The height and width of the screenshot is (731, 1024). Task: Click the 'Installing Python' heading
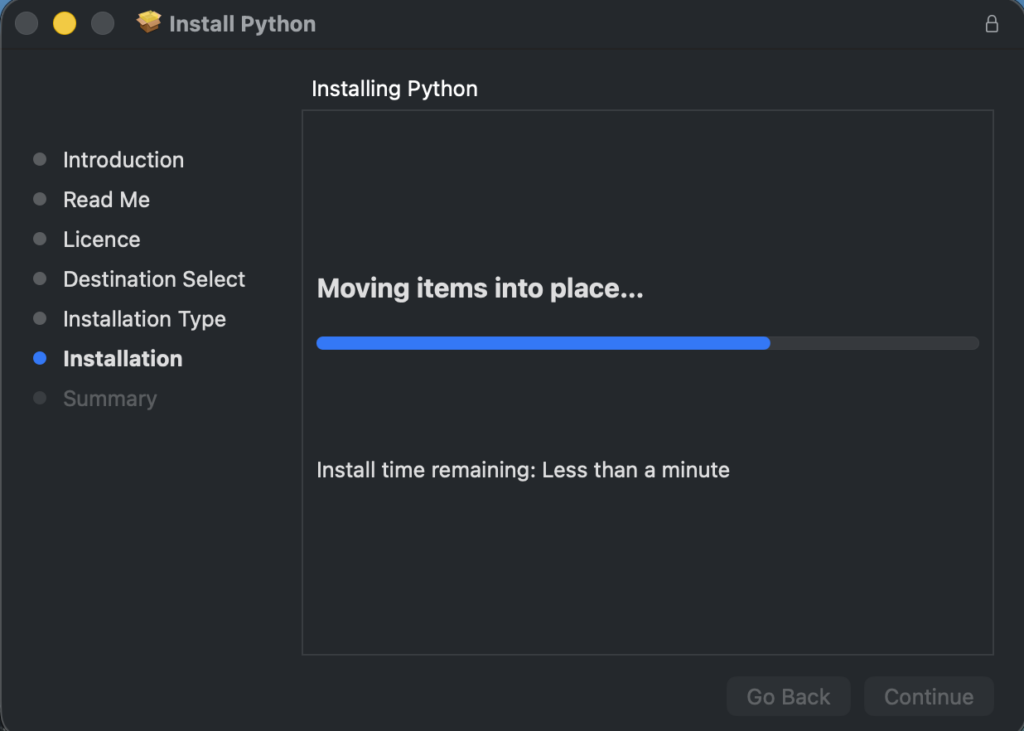coord(394,89)
